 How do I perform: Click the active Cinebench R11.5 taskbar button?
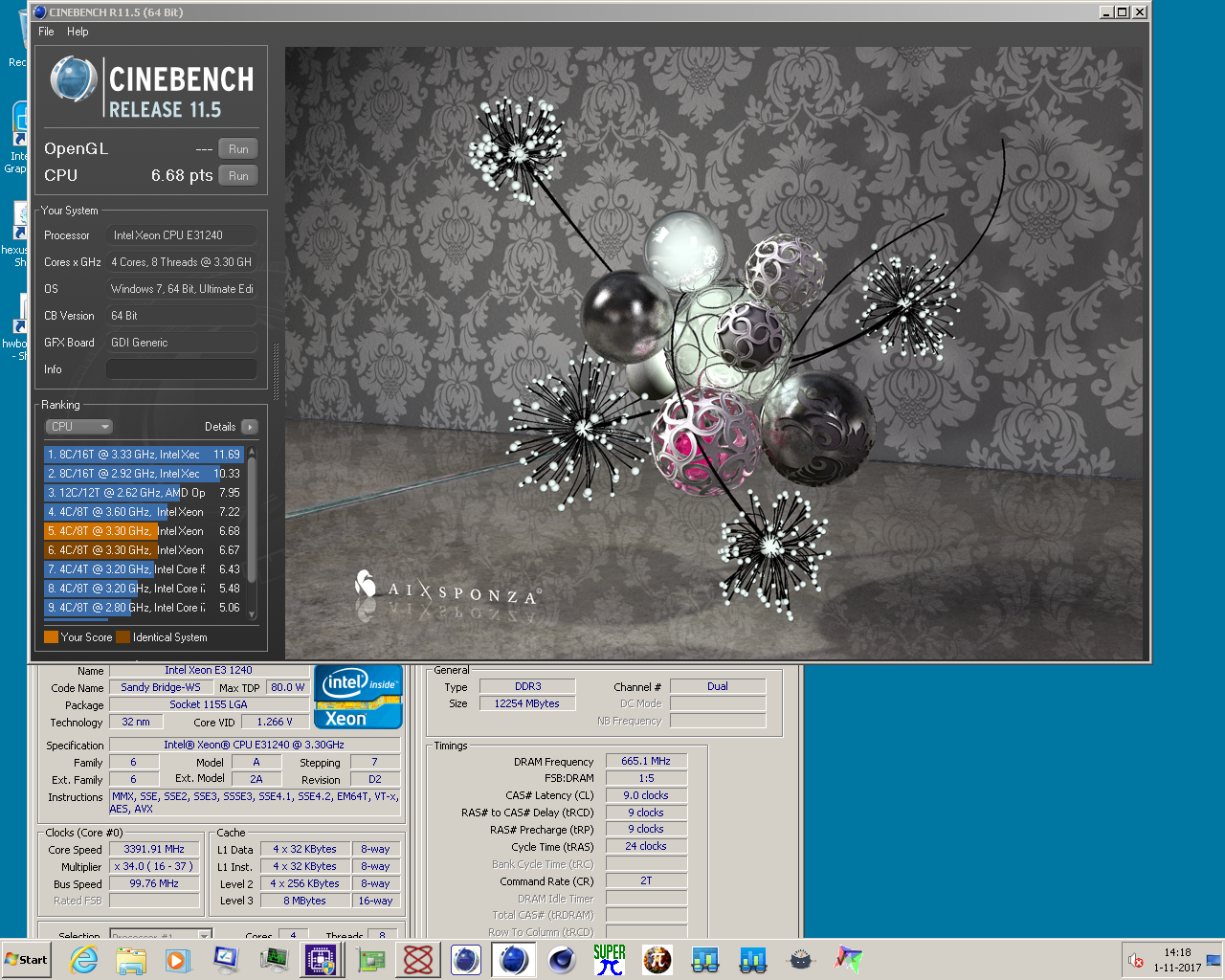coord(514,960)
